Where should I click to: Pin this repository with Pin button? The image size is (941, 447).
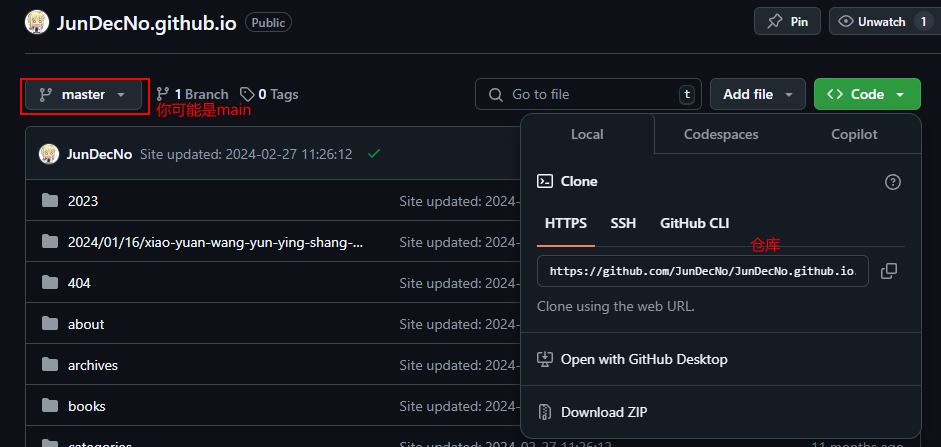point(787,22)
